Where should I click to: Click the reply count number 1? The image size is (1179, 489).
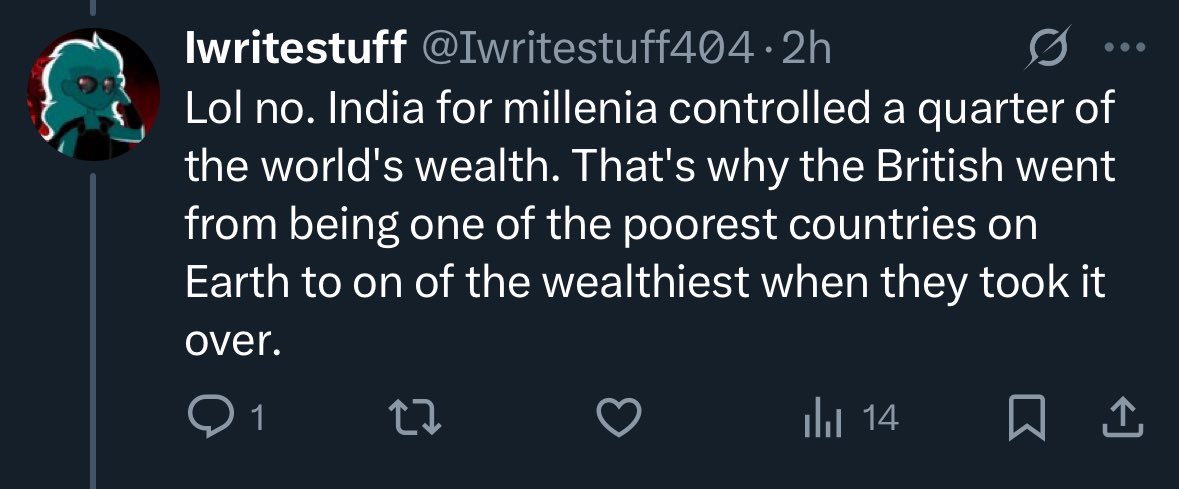coord(257,418)
